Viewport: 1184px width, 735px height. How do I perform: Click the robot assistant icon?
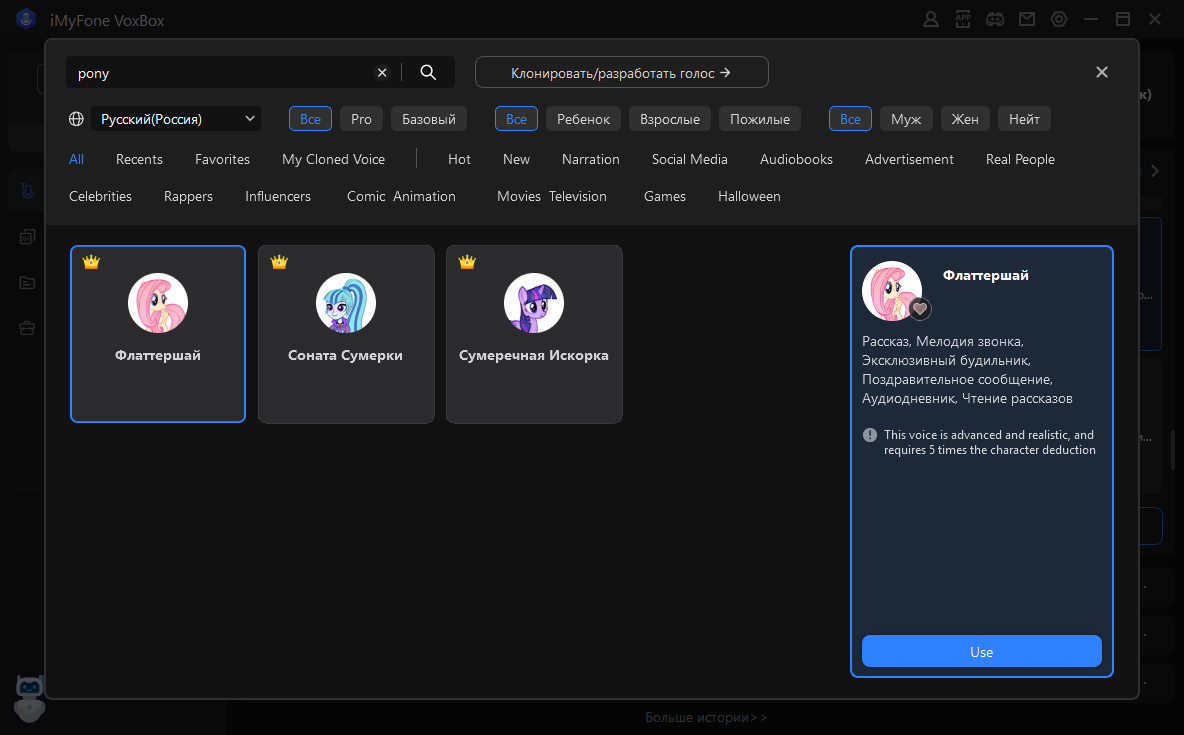tap(29, 698)
